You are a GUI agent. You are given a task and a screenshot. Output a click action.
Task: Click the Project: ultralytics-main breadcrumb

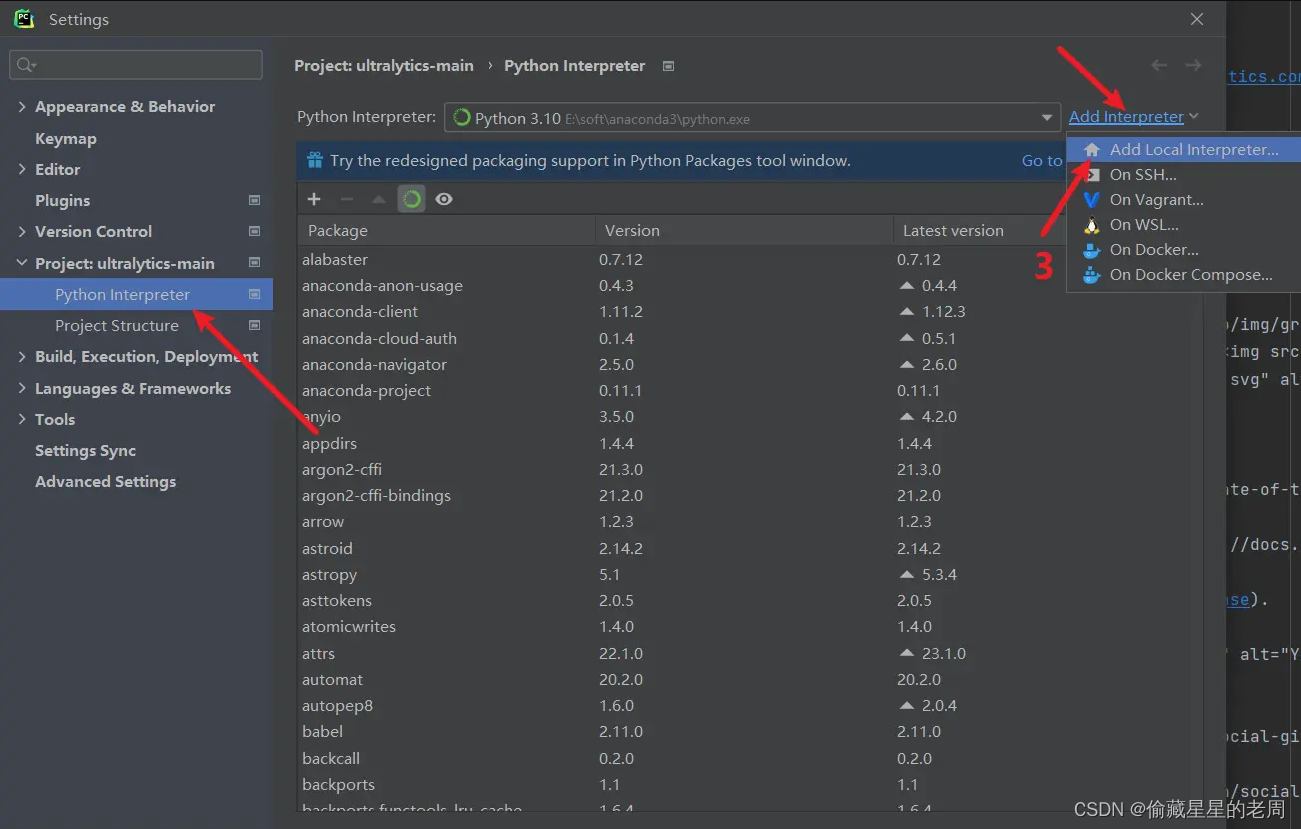(x=384, y=65)
